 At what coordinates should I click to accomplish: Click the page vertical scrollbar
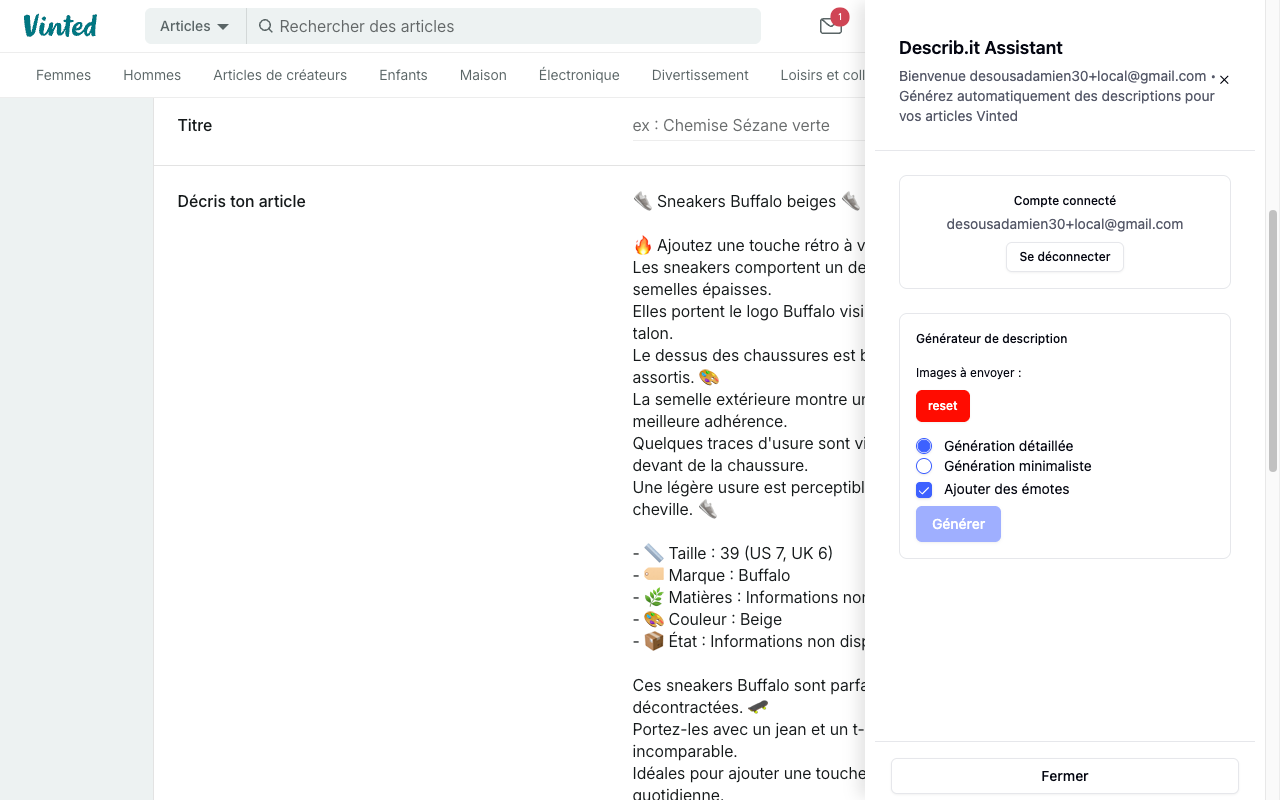[x=1273, y=340]
